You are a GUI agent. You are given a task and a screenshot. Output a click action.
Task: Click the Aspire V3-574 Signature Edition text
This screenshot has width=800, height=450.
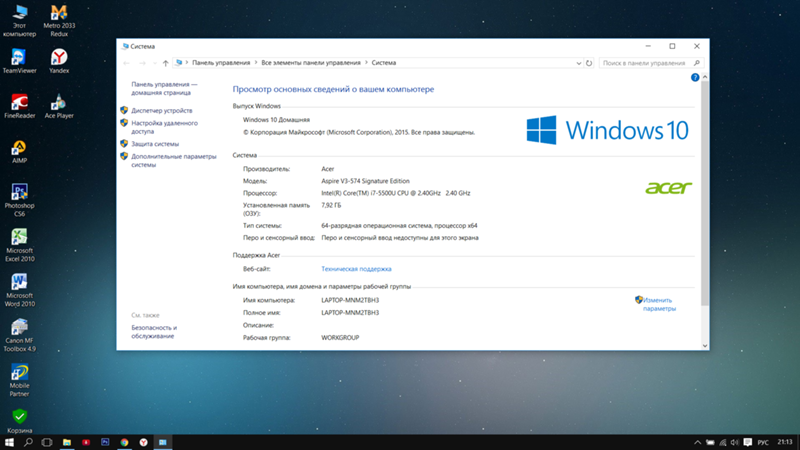pos(365,181)
